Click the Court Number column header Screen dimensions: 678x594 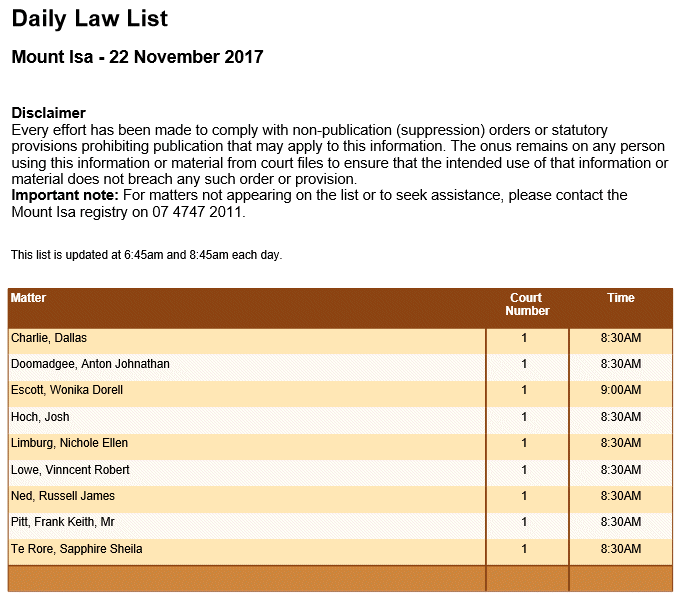pos(526,304)
